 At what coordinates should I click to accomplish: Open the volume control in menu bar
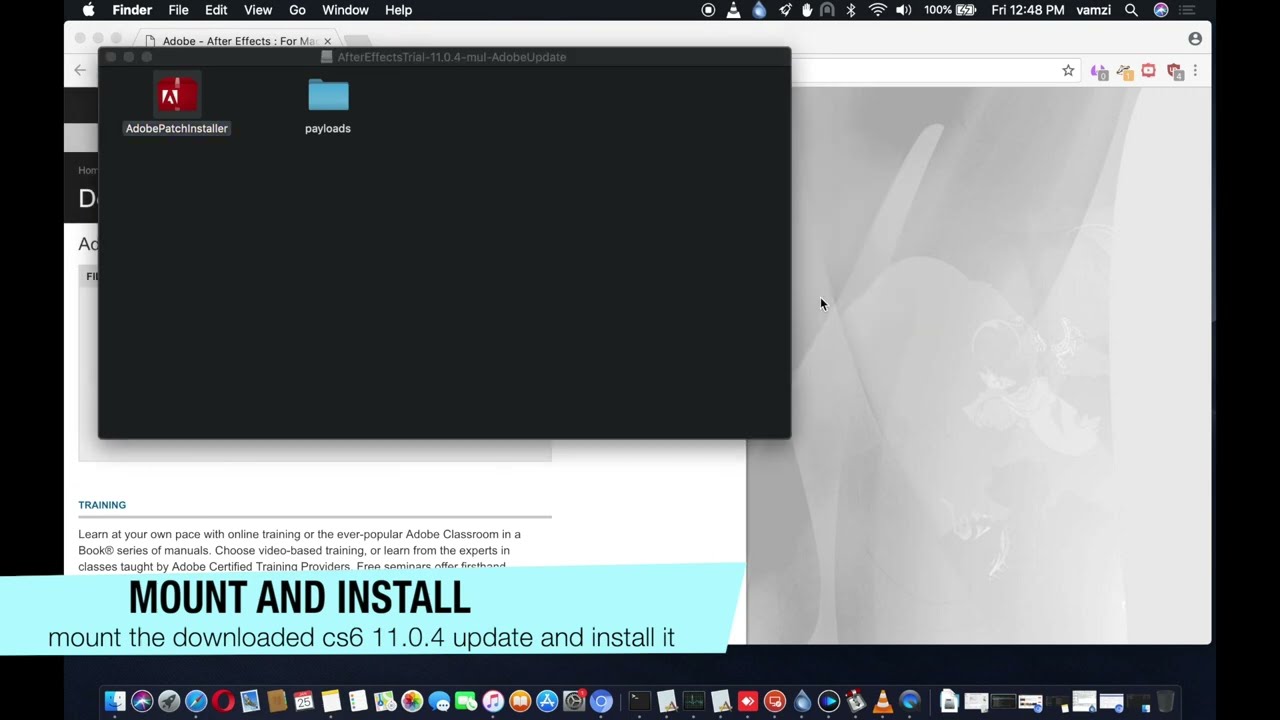903,10
